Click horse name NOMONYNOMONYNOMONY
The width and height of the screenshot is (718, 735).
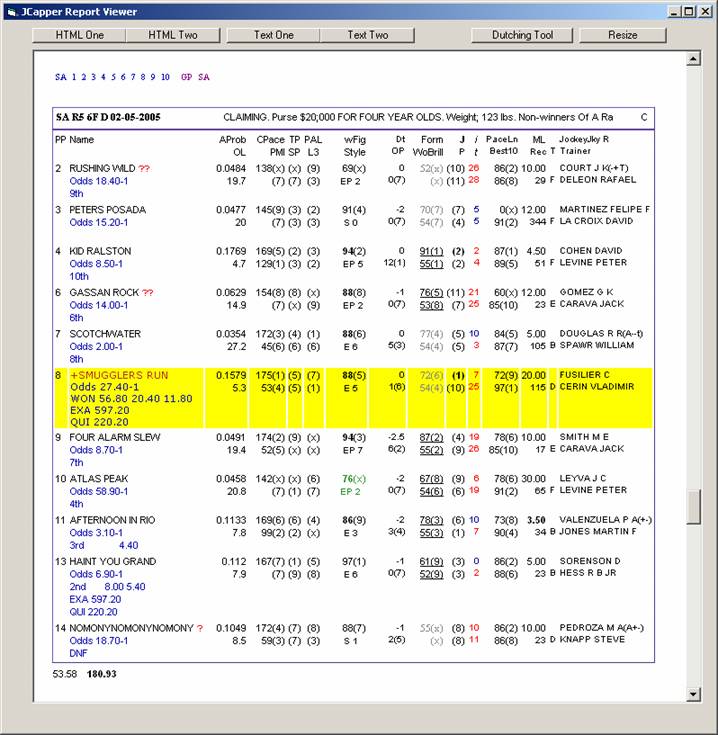[x=131, y=628]
